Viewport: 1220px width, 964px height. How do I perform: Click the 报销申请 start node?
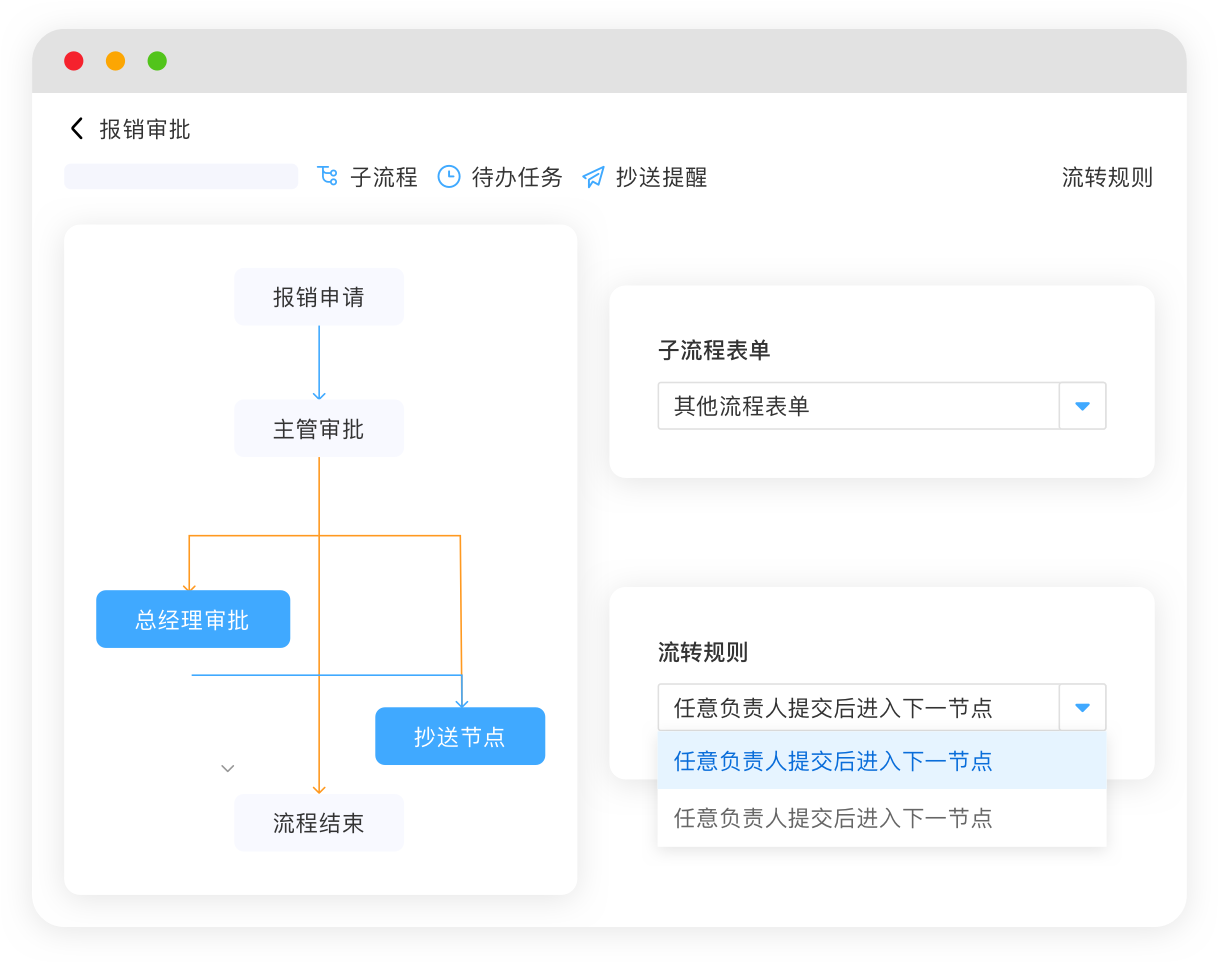click(x=318, y=296)
